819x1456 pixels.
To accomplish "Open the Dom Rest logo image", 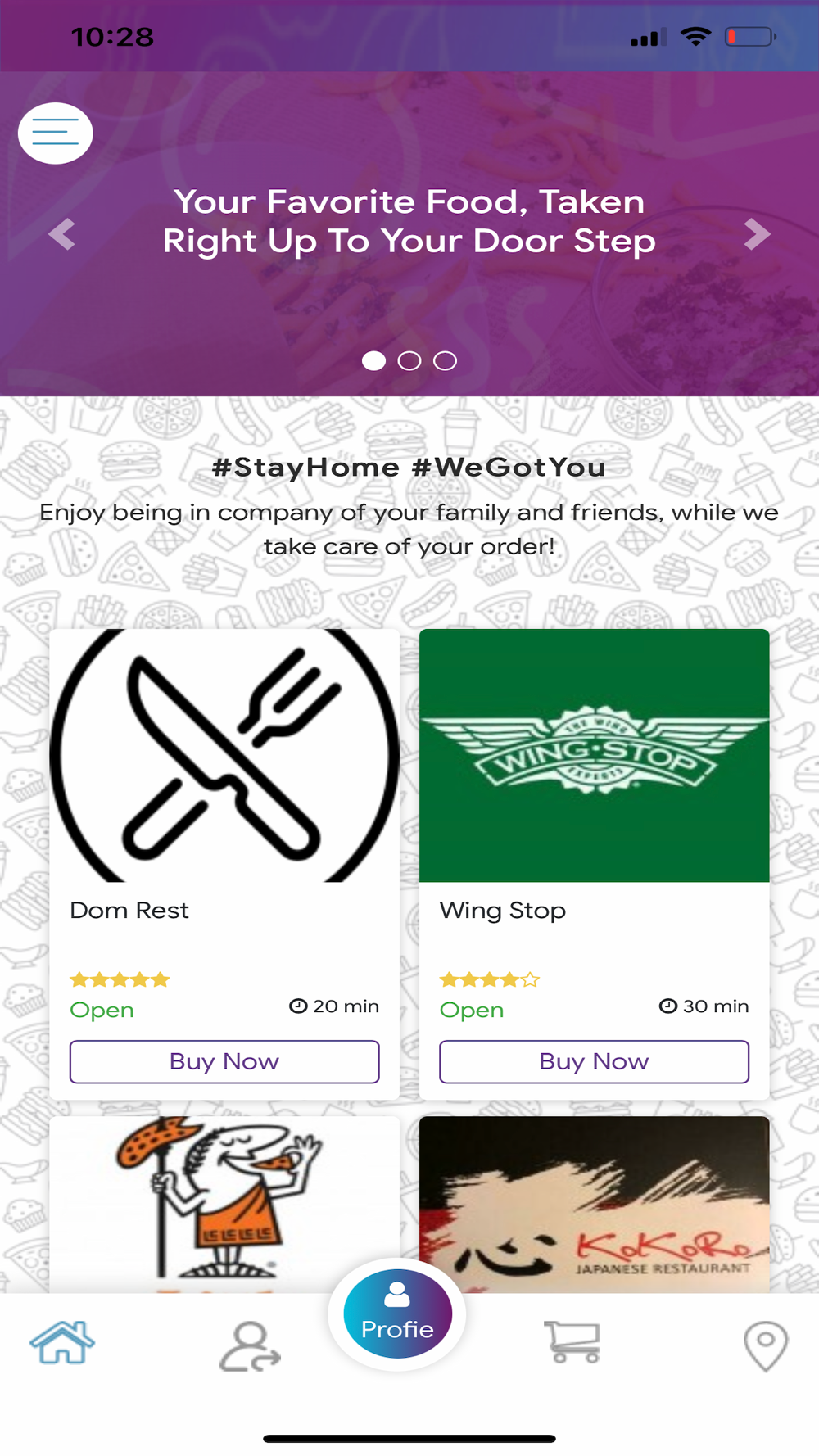I will tap(224, 755).
